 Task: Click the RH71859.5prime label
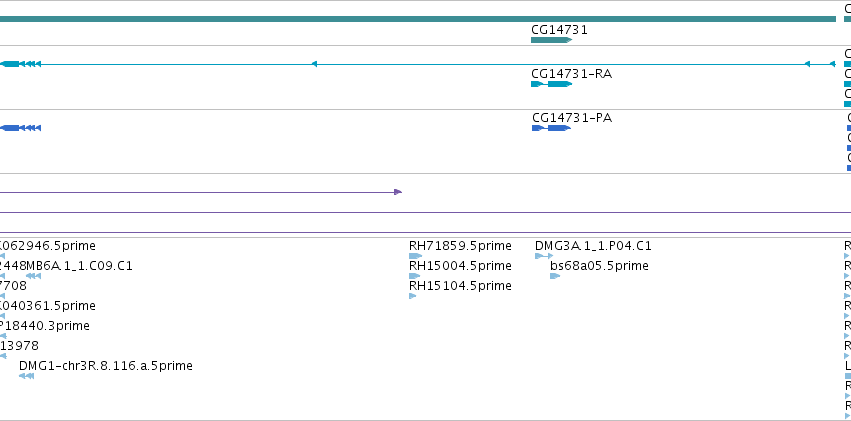[460, 246]
